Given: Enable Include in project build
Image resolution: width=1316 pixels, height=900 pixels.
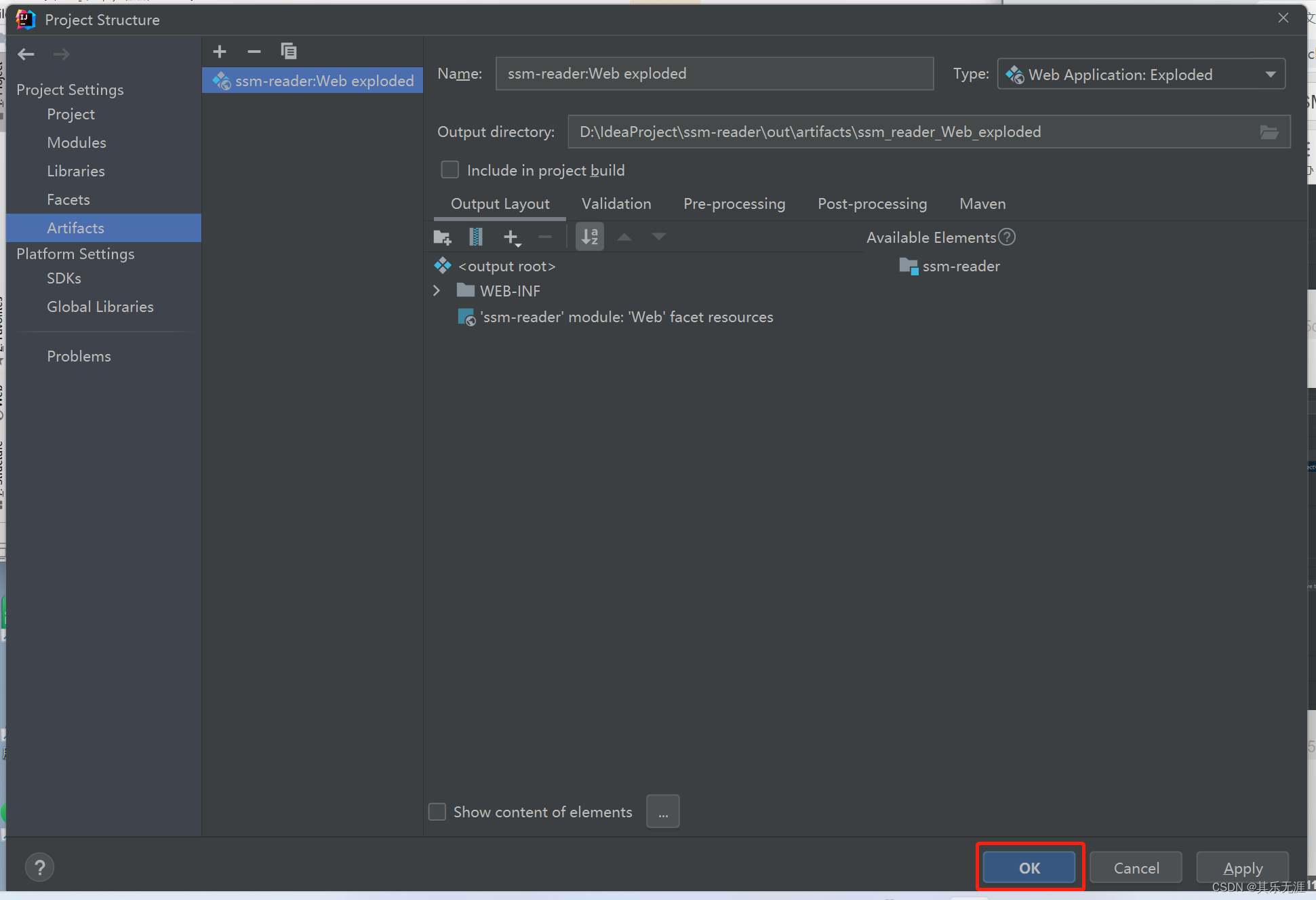Looking at the screenshot, I should (450, 170).
